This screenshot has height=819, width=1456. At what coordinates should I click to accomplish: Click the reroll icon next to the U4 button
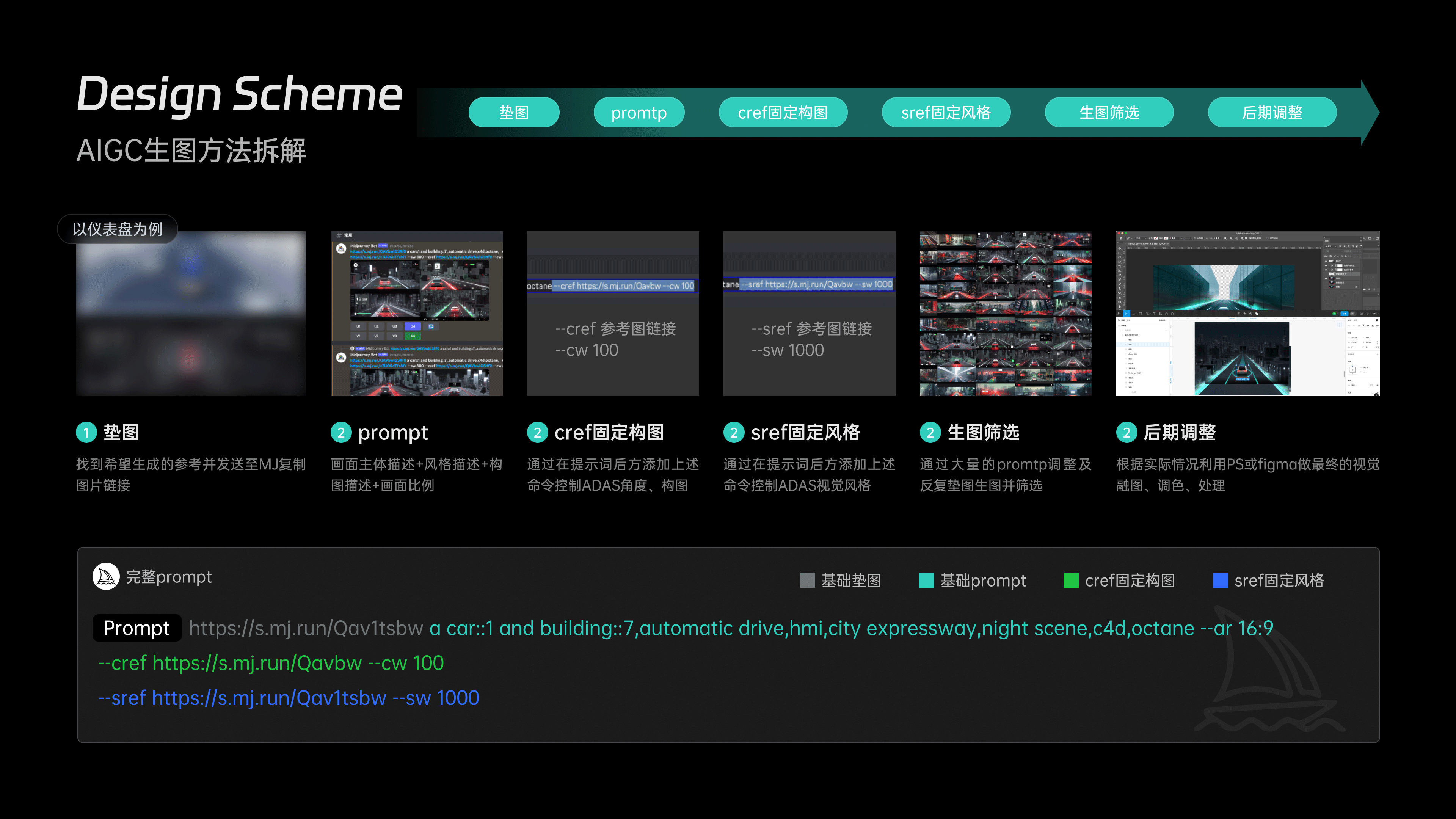point(431,327)
